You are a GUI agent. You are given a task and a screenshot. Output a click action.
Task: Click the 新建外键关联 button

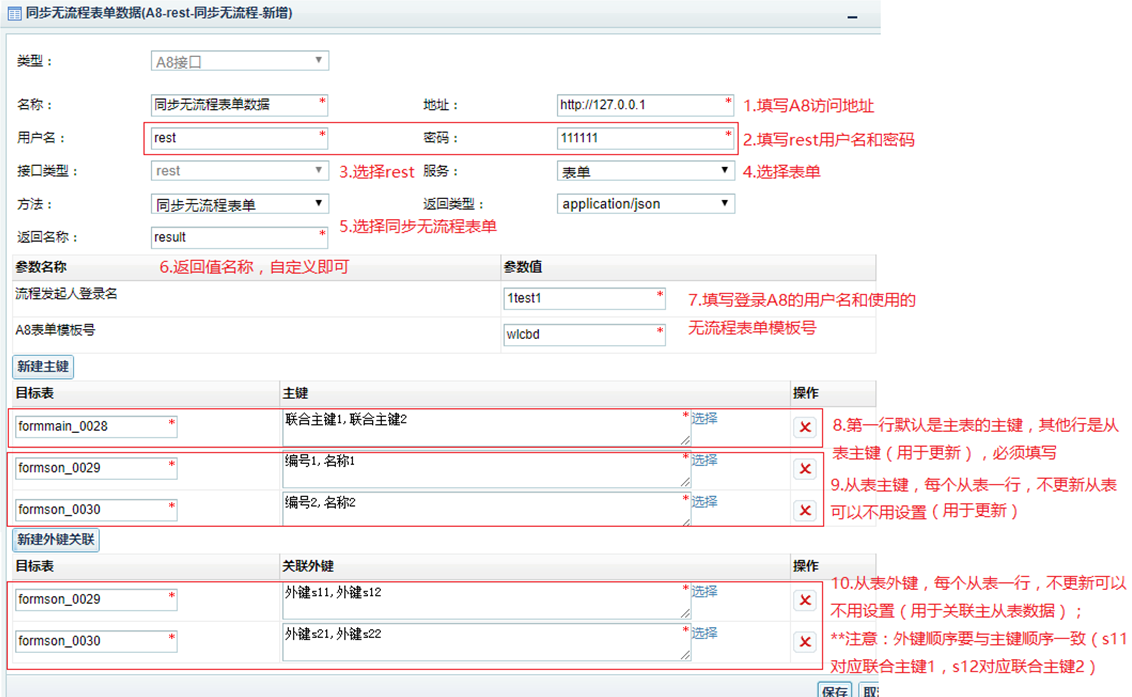(57, 540)
